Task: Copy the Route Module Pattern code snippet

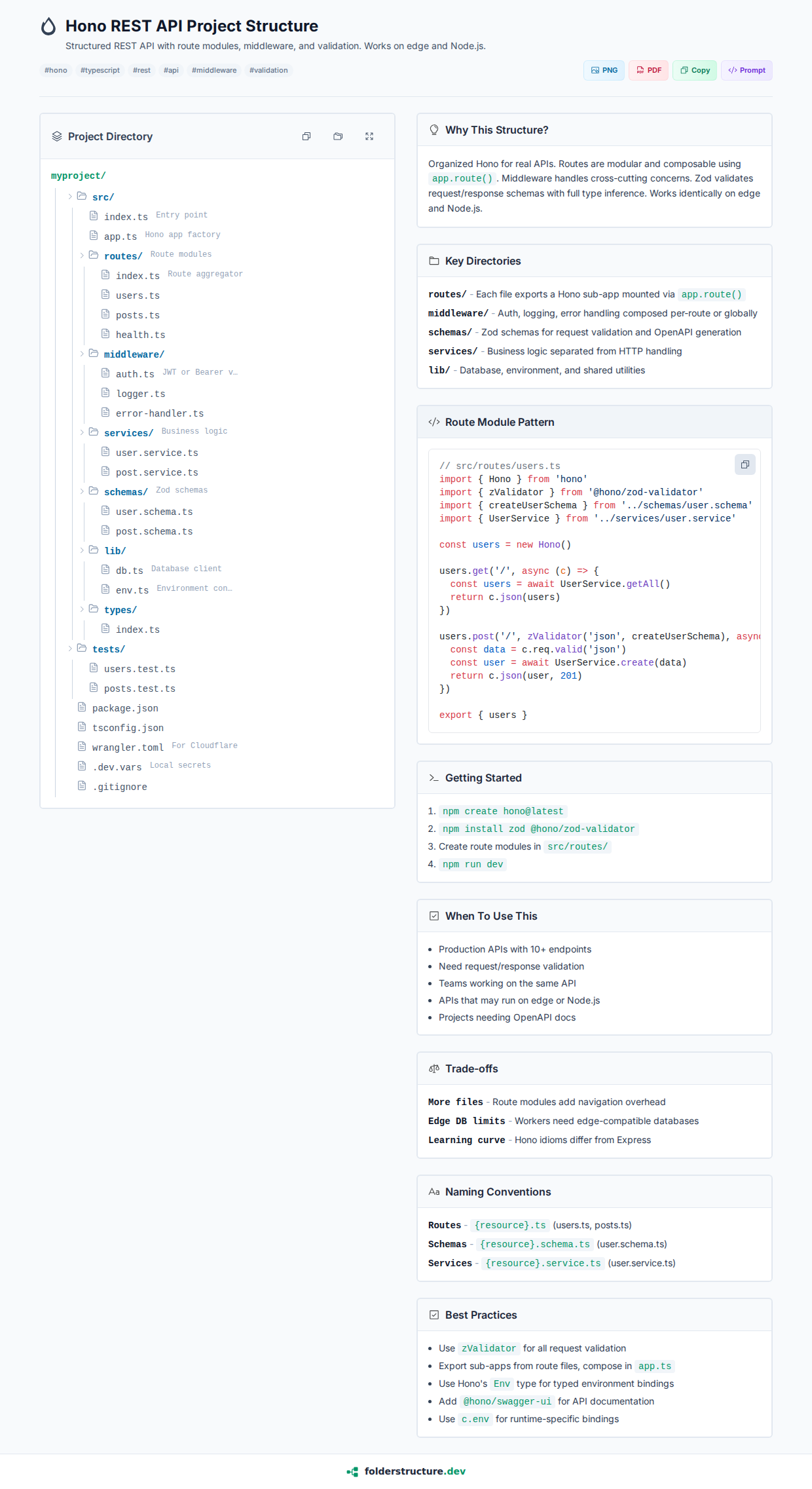Action: click(x=745, y=464)
